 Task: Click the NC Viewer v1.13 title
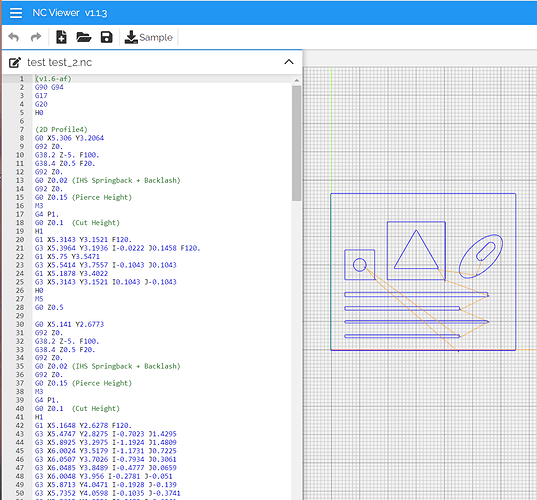pos(70,13)
